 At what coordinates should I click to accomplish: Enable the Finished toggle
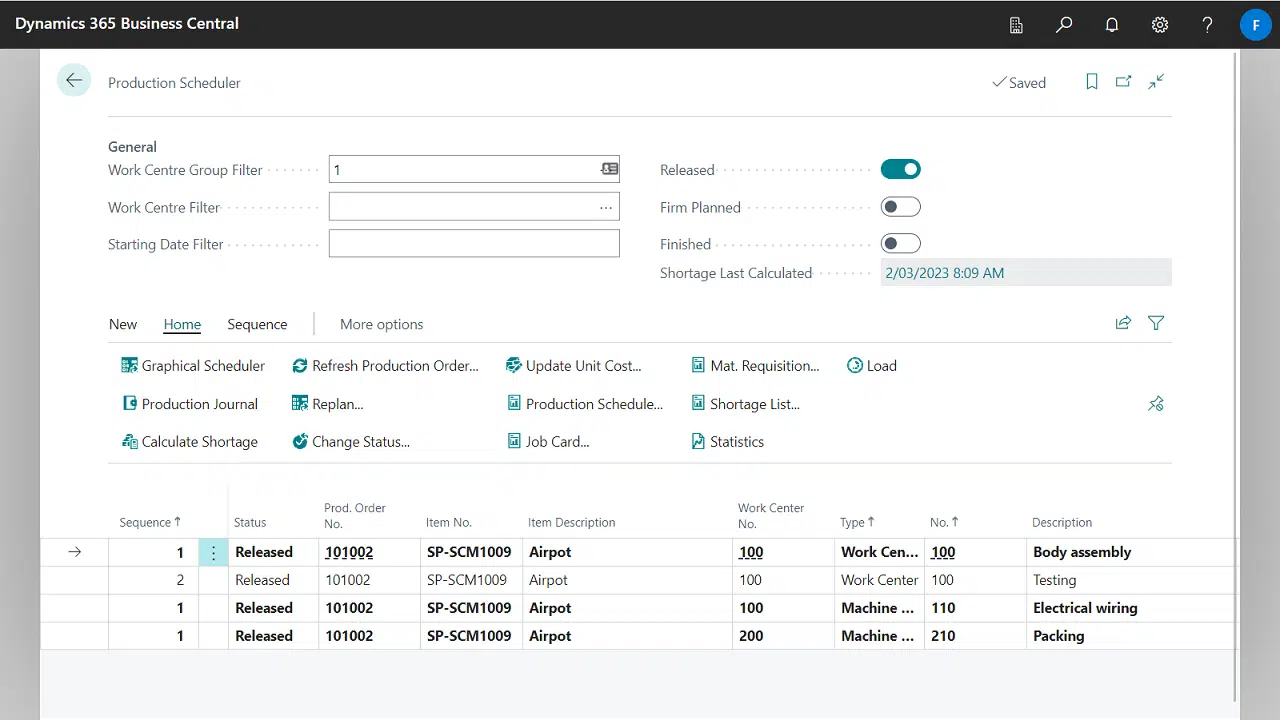(900, 244)
